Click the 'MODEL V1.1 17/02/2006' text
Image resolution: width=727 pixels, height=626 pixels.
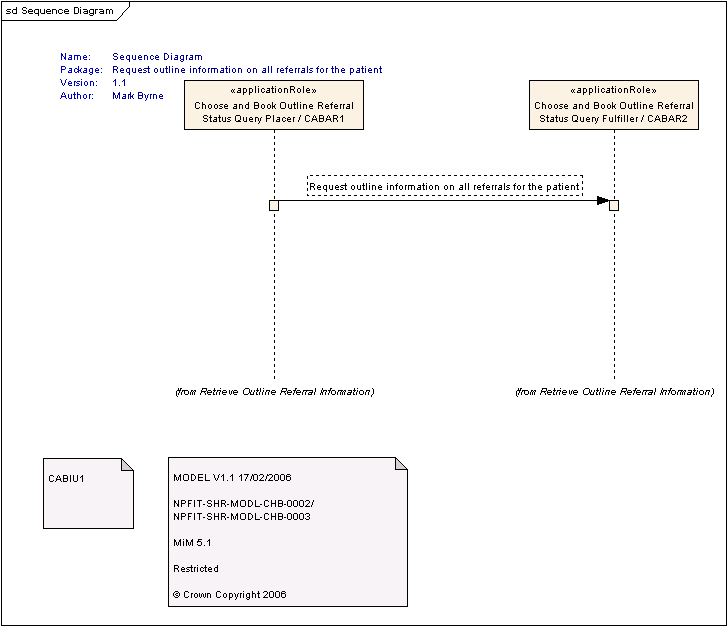click(x=232, y=478)
